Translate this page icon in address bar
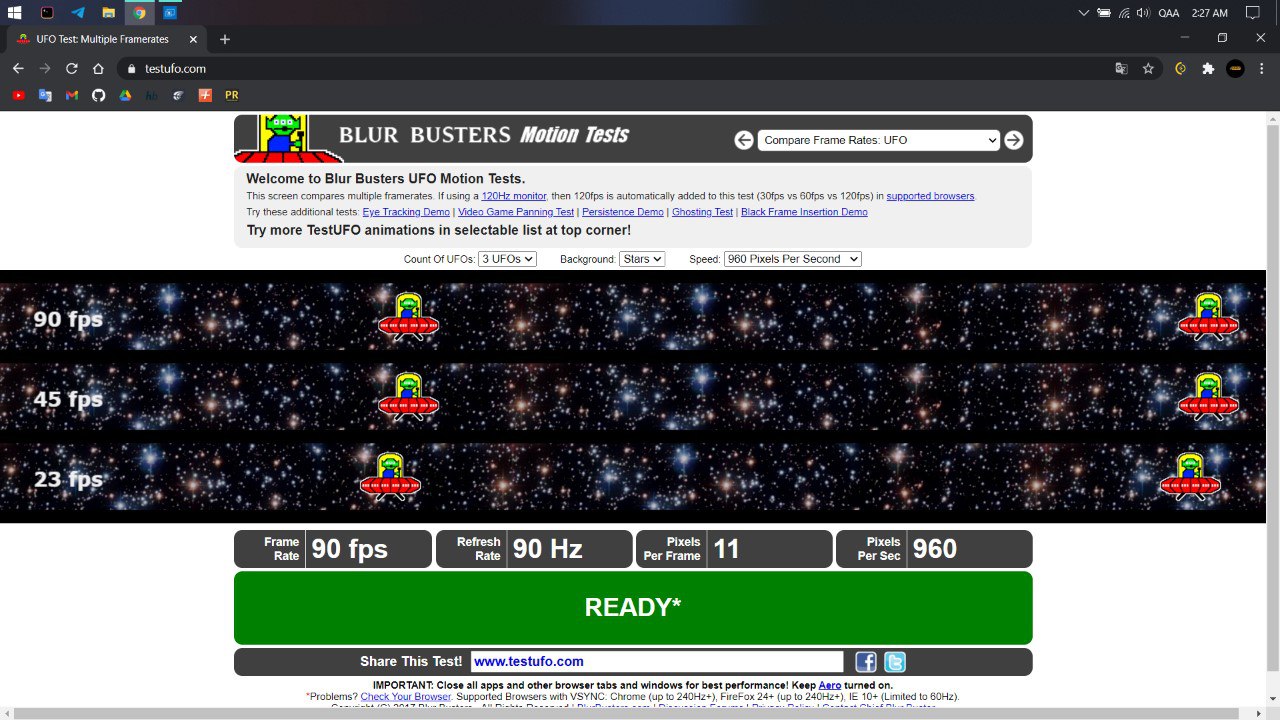The image size is (1280, 720). coord(1121,69)
